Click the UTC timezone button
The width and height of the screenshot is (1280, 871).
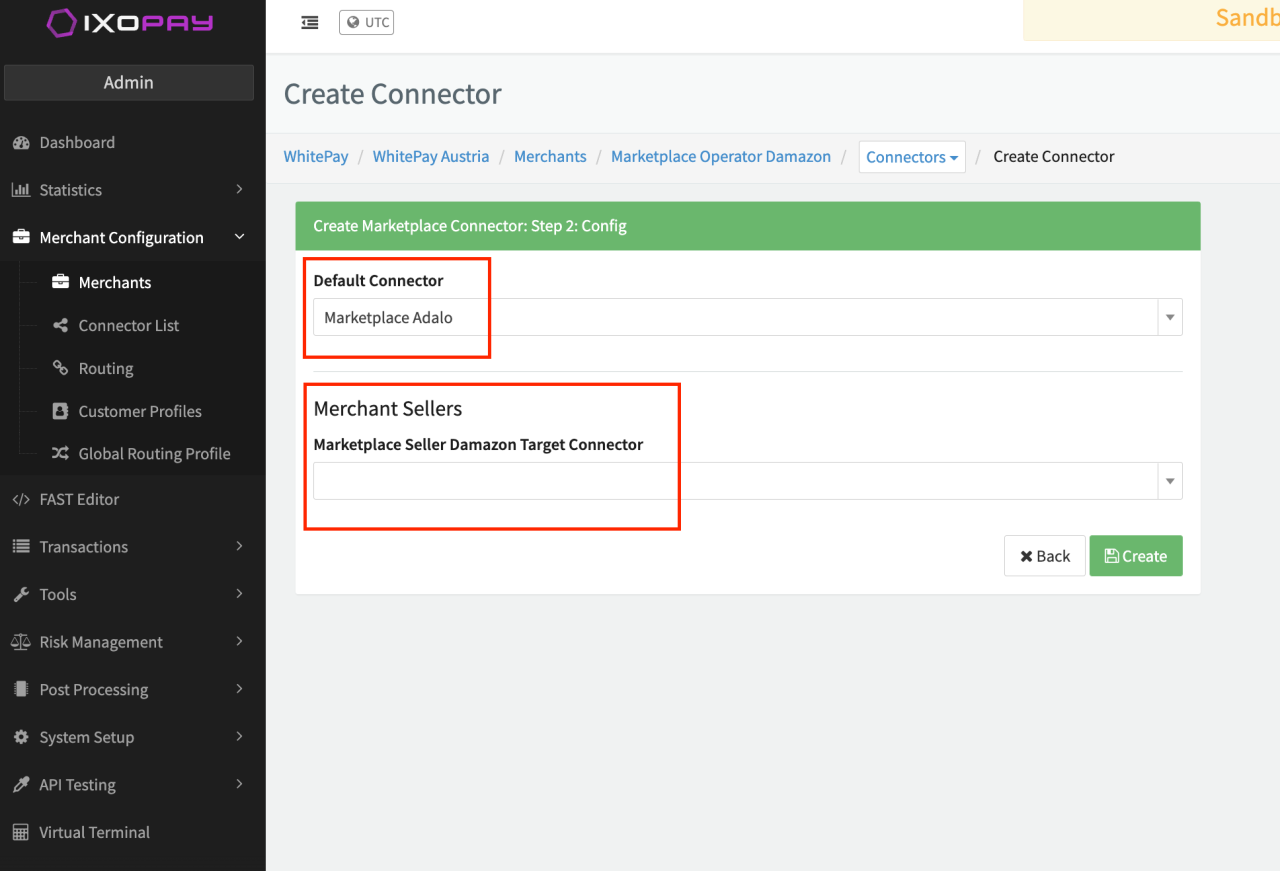[x=367, y=22]
